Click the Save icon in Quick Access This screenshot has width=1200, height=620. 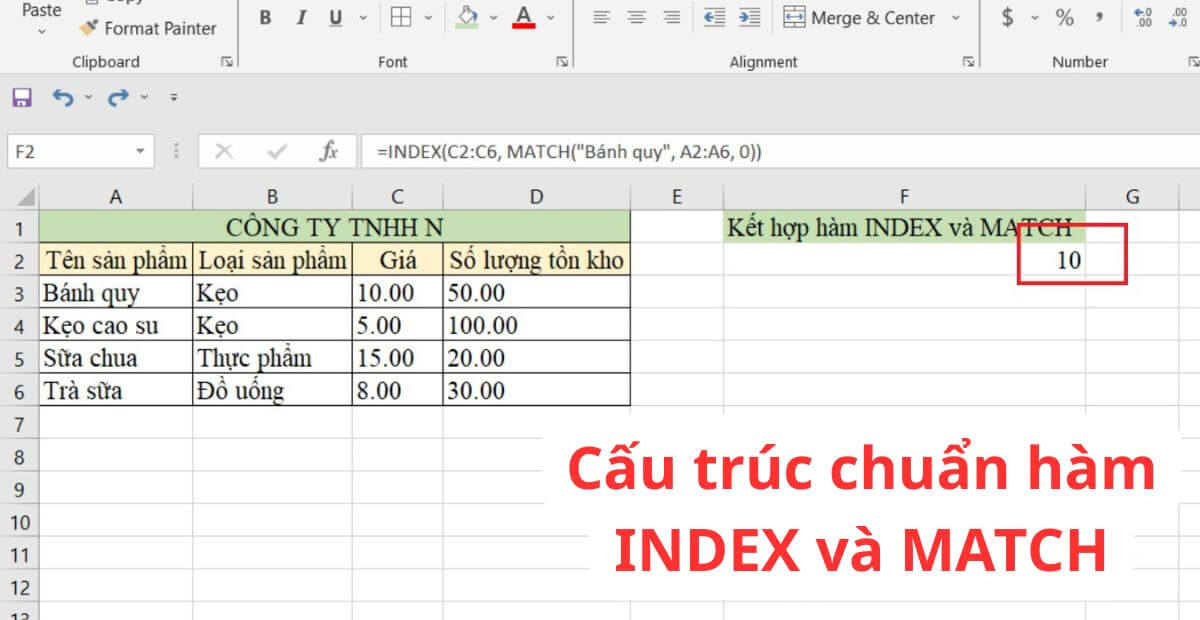point(22,97)
